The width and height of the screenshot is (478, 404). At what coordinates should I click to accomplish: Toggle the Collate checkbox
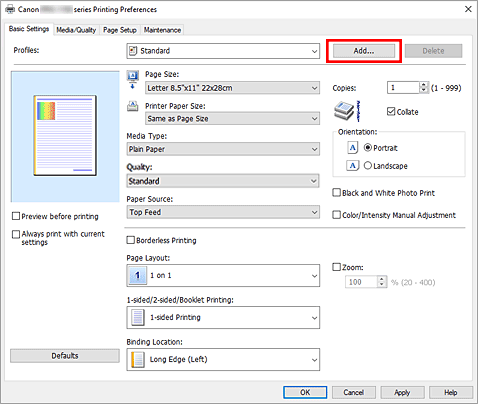click(391, 111)
